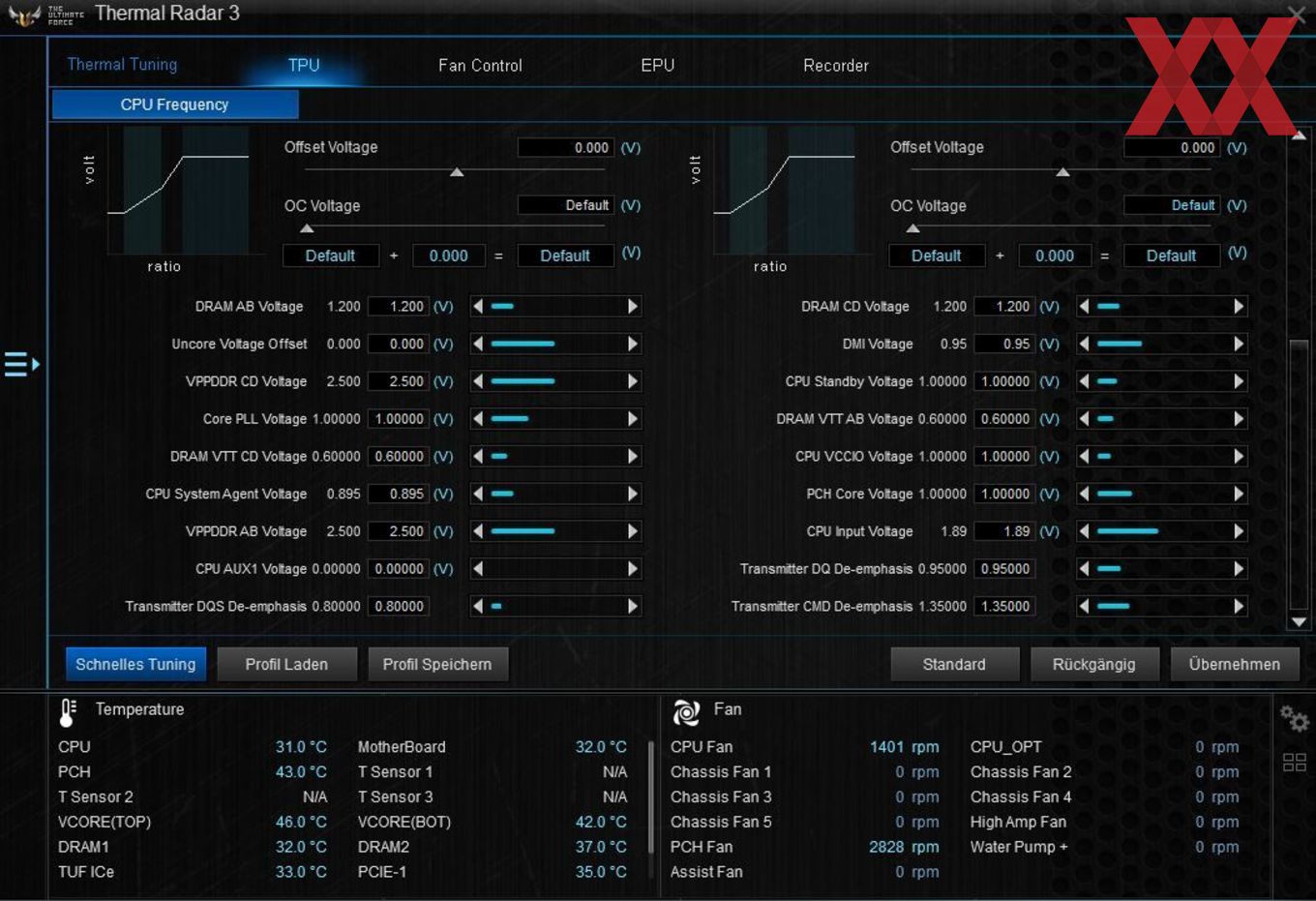Click left Offset Voltage slider handle
Image resolution: width=1316 pixels, height=901 pixels.
(x=457, y=173)
